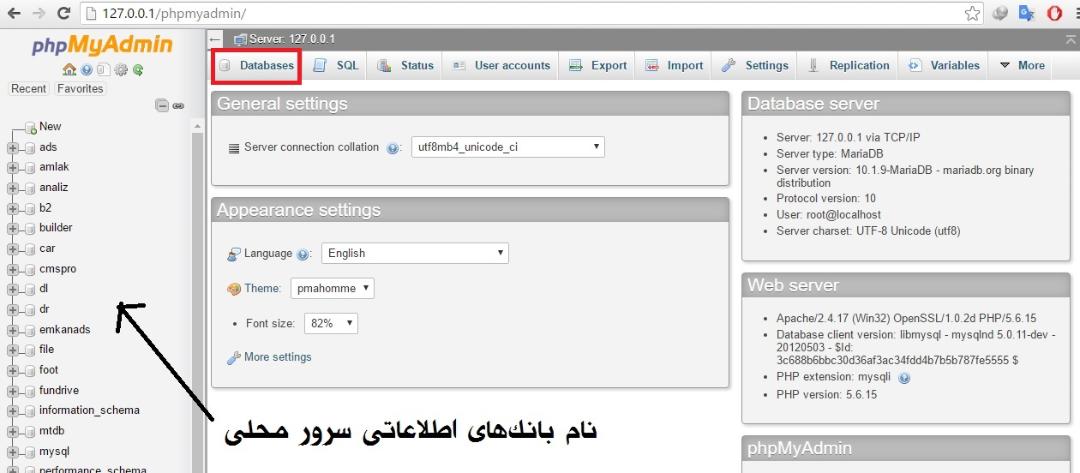
Task: Expand the cmspro database node
Action: (x=12, y=269)
